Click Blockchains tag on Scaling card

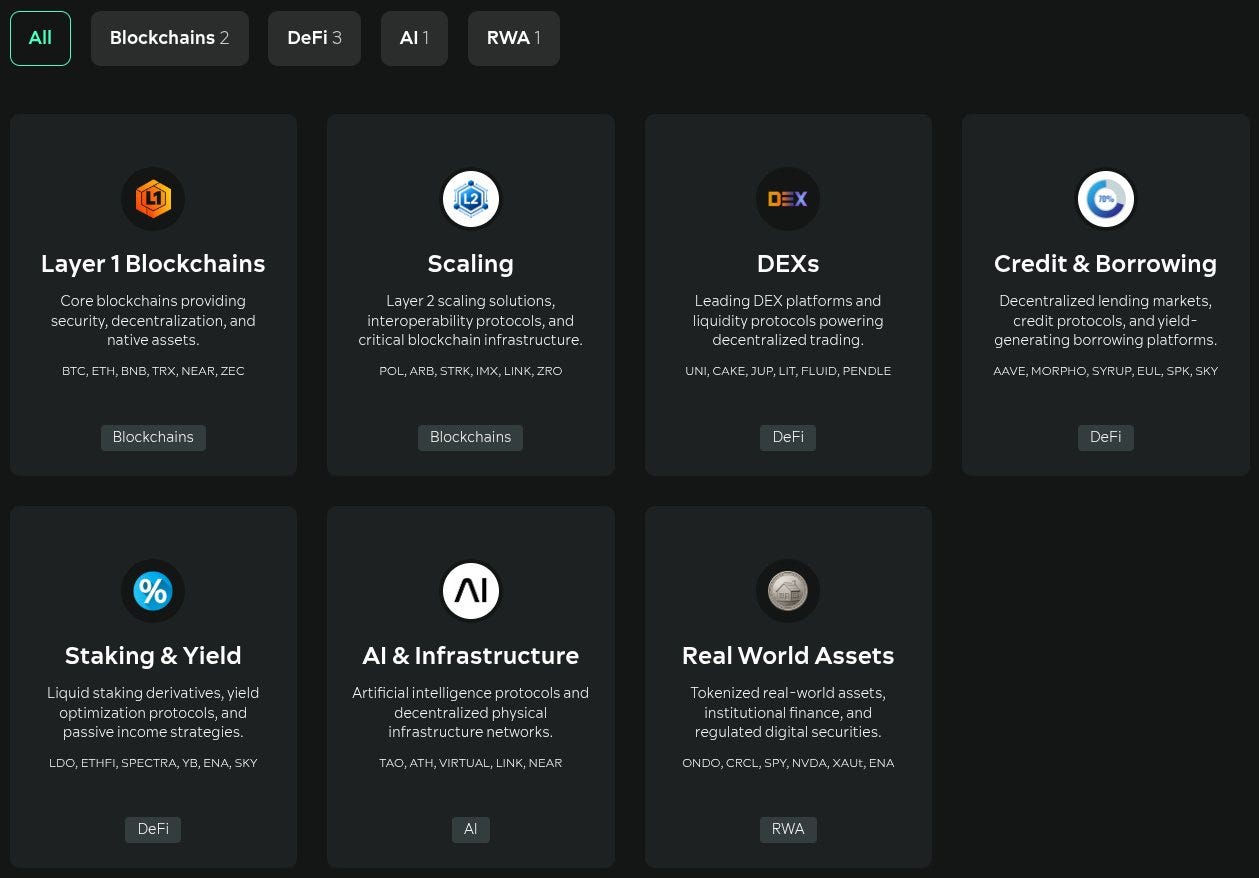[470, 437]
